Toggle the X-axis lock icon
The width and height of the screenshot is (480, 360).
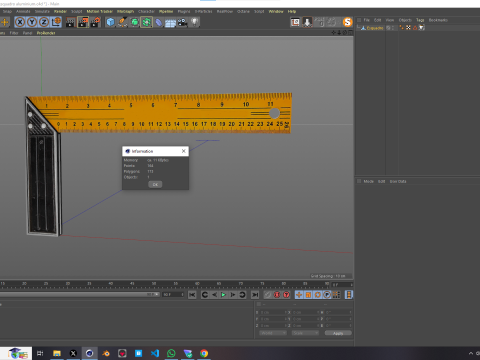tap(20, 22)
